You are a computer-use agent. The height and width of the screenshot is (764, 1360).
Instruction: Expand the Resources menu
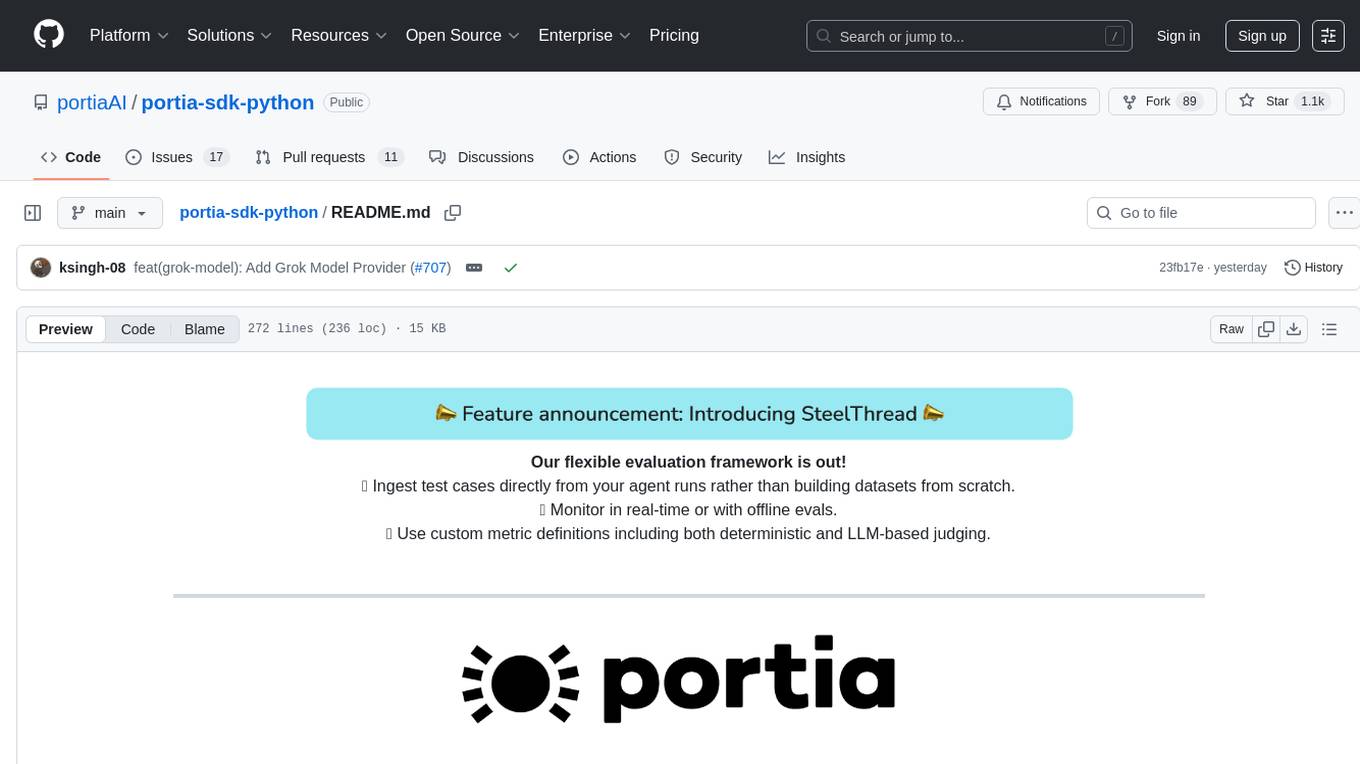click(x=339, y=35)
